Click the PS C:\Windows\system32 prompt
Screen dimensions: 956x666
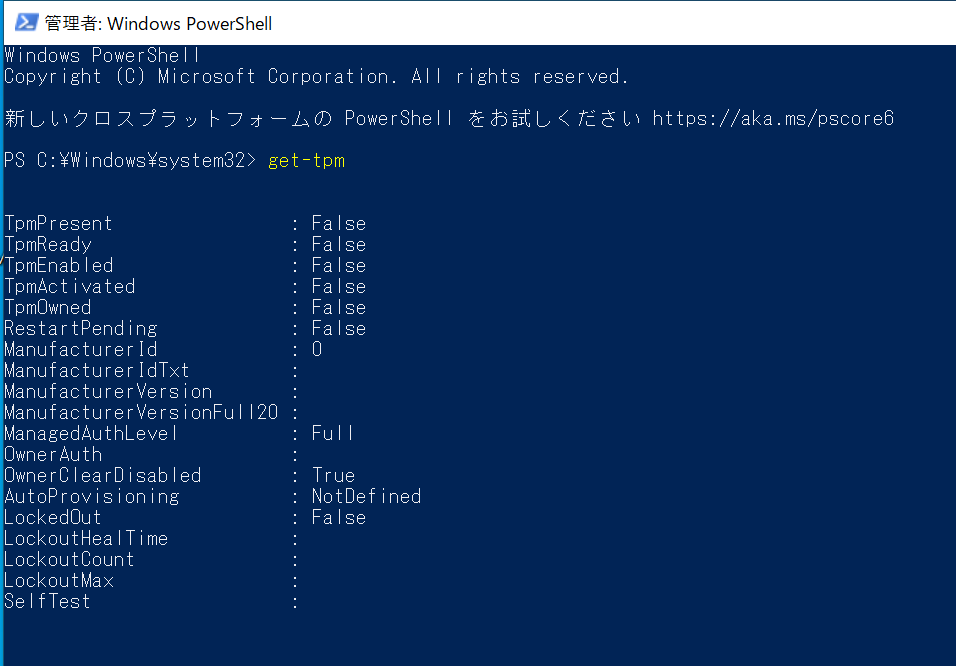[130, 160]
